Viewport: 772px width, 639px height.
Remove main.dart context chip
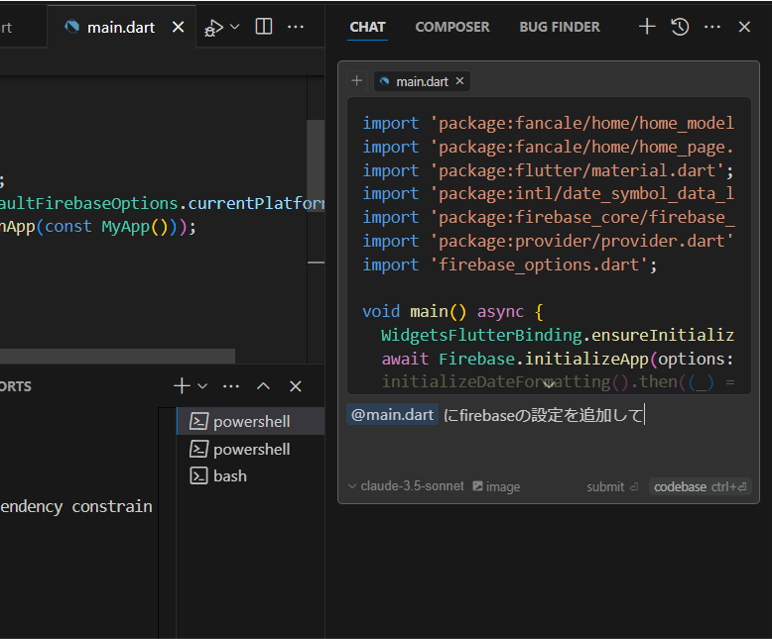point(460,81)
